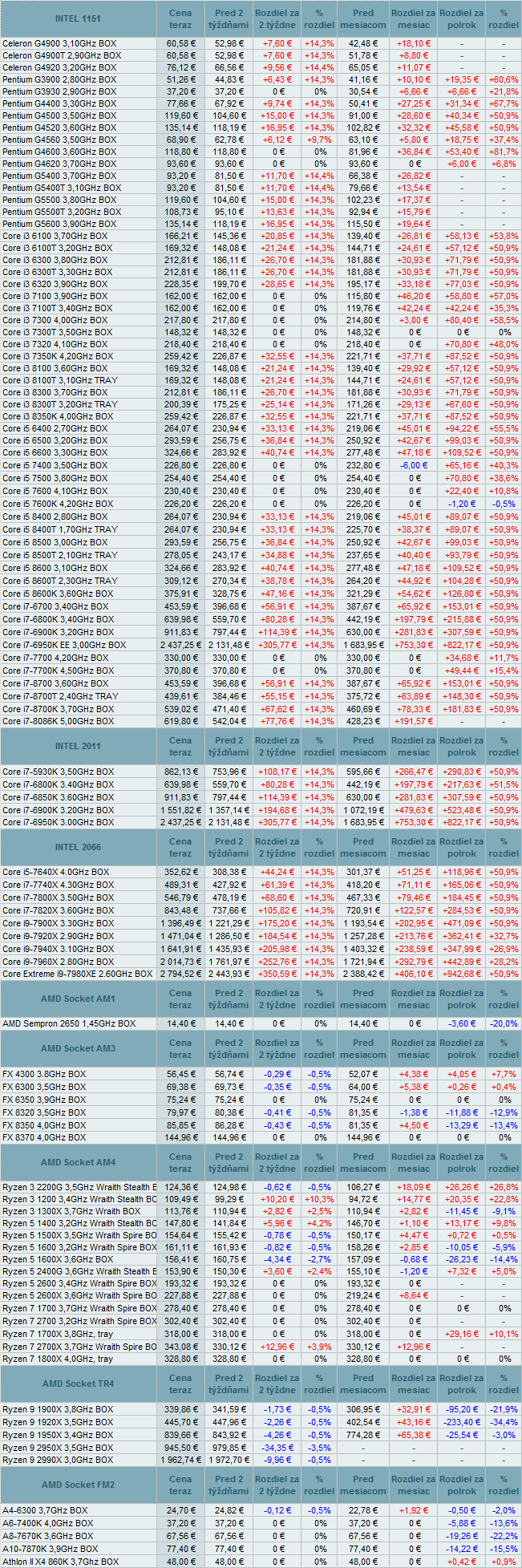Select FX 4300 3.8GHz BOX name
Image resolution: width=522 pixels, height=1568 pixels.
[44, 1074]
